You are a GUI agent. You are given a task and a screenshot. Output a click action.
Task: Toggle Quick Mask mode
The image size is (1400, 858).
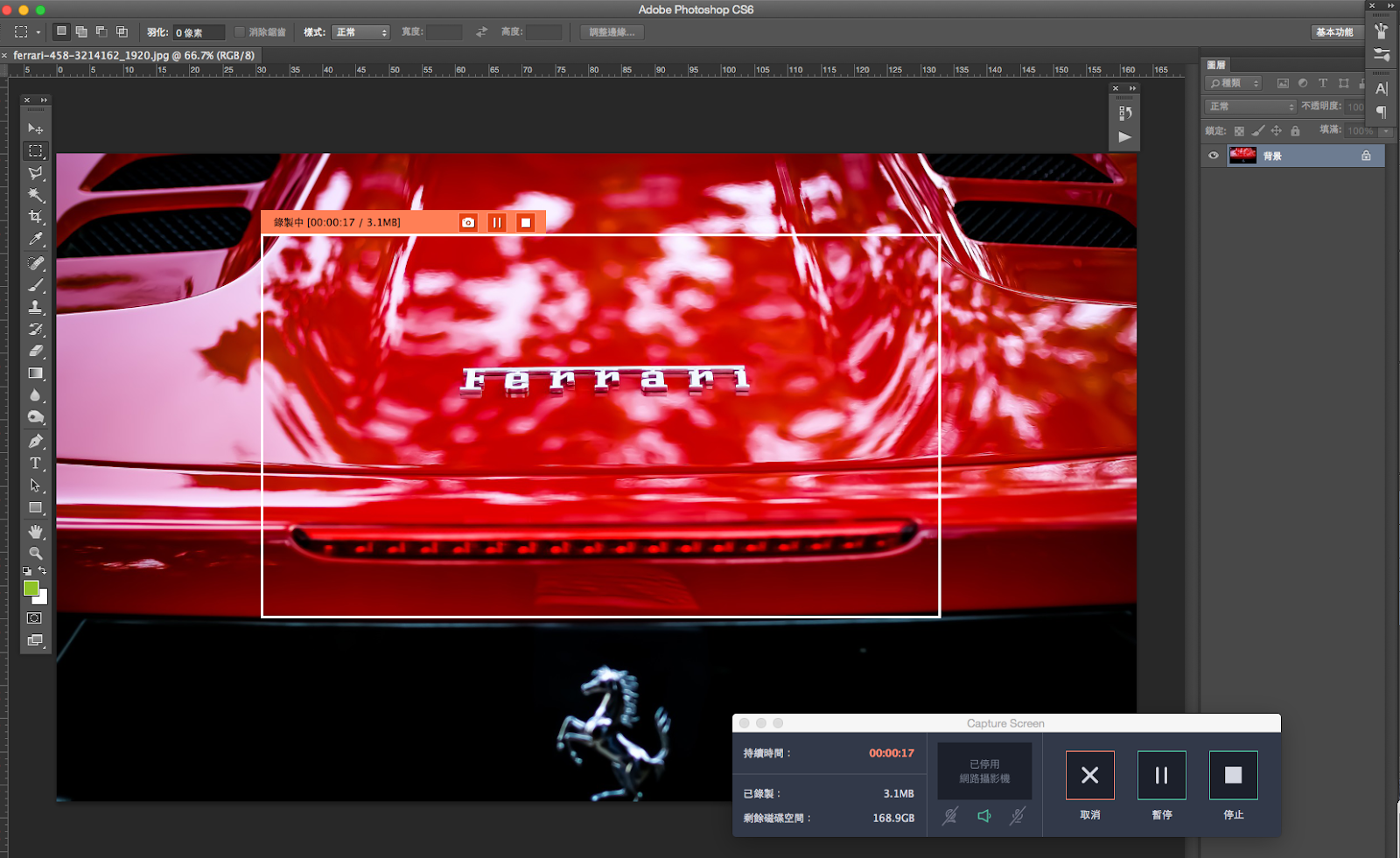34,618
